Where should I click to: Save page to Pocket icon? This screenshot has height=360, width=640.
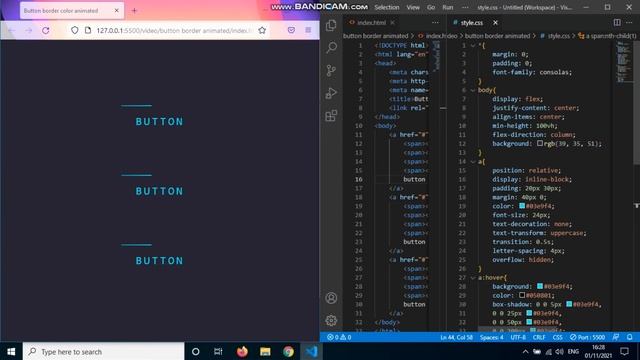pyautogui.click(x=291, y=30)
